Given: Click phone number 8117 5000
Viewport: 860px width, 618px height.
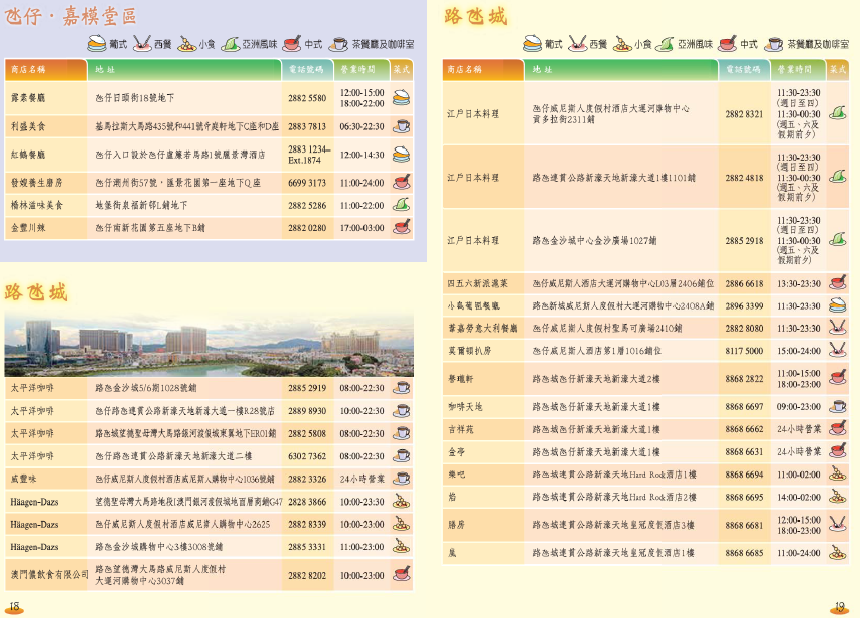Looking at the screenshot, I should 744,351.
